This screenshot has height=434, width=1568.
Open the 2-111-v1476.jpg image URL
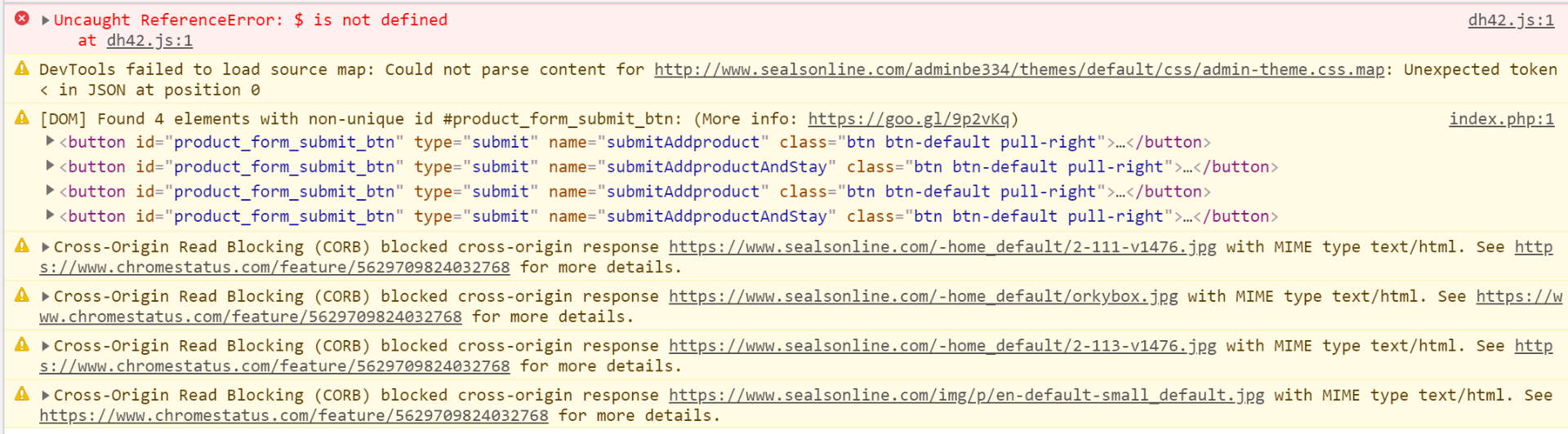942,246
